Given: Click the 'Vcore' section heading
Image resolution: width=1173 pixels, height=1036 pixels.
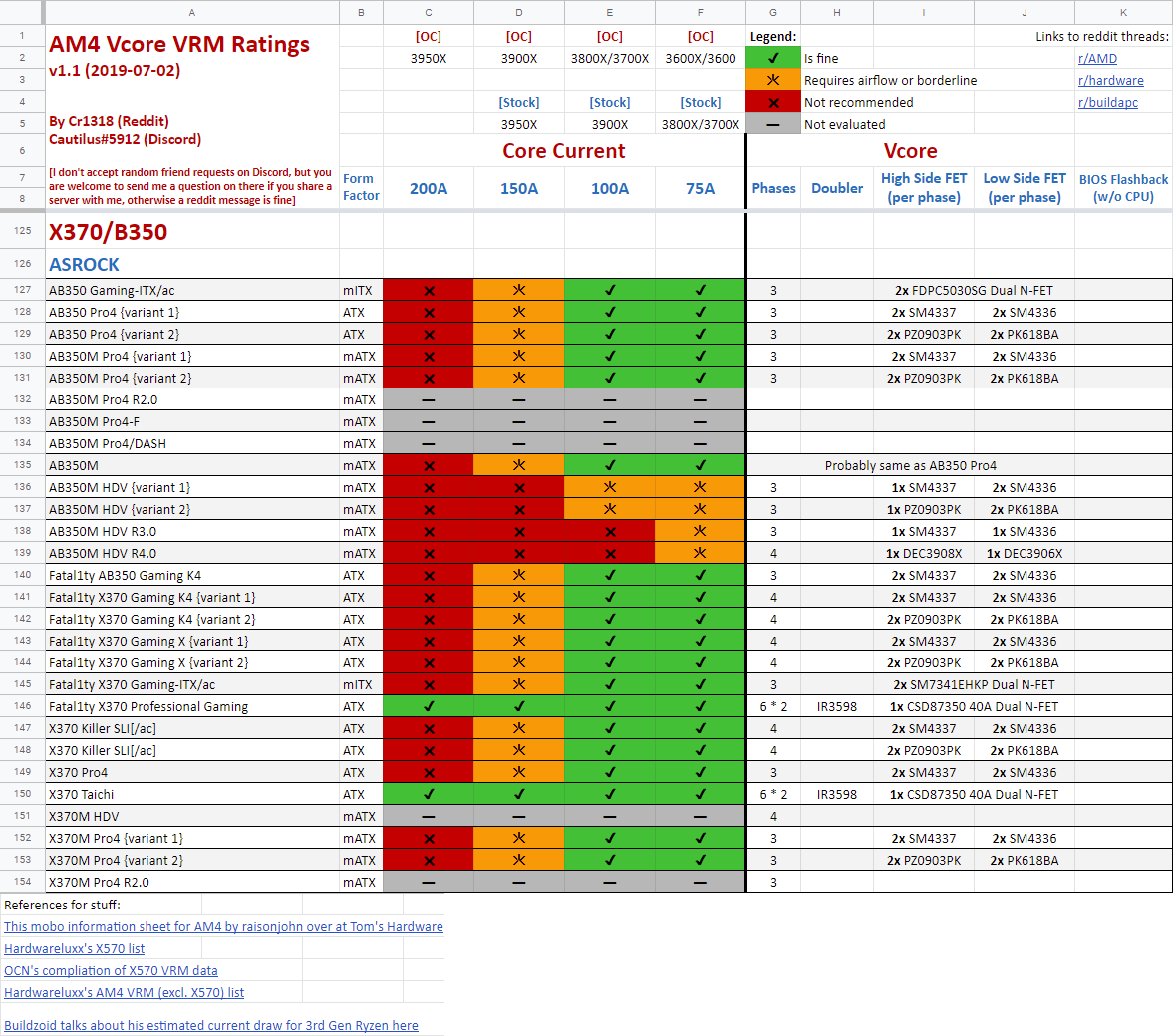Looking at the screenshot, I should click(x=911, y=151).
